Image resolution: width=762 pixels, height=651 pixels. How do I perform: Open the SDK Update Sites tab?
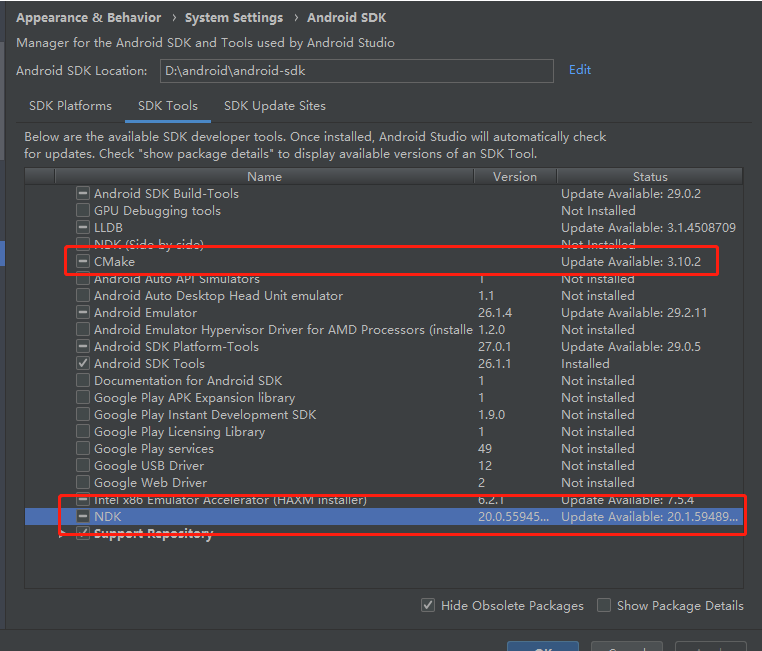(274, 106)
